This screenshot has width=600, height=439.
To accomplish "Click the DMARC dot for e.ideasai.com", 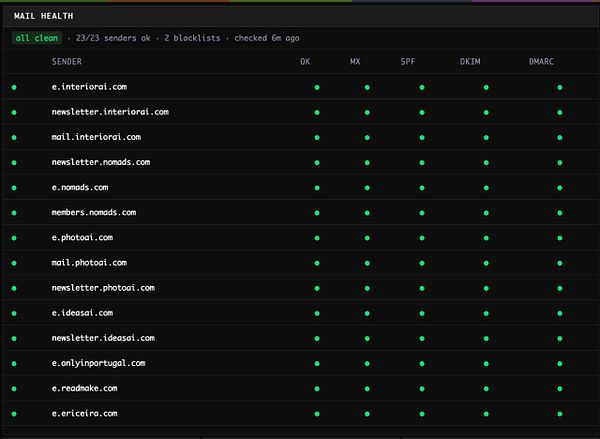I will click(560, 313).
